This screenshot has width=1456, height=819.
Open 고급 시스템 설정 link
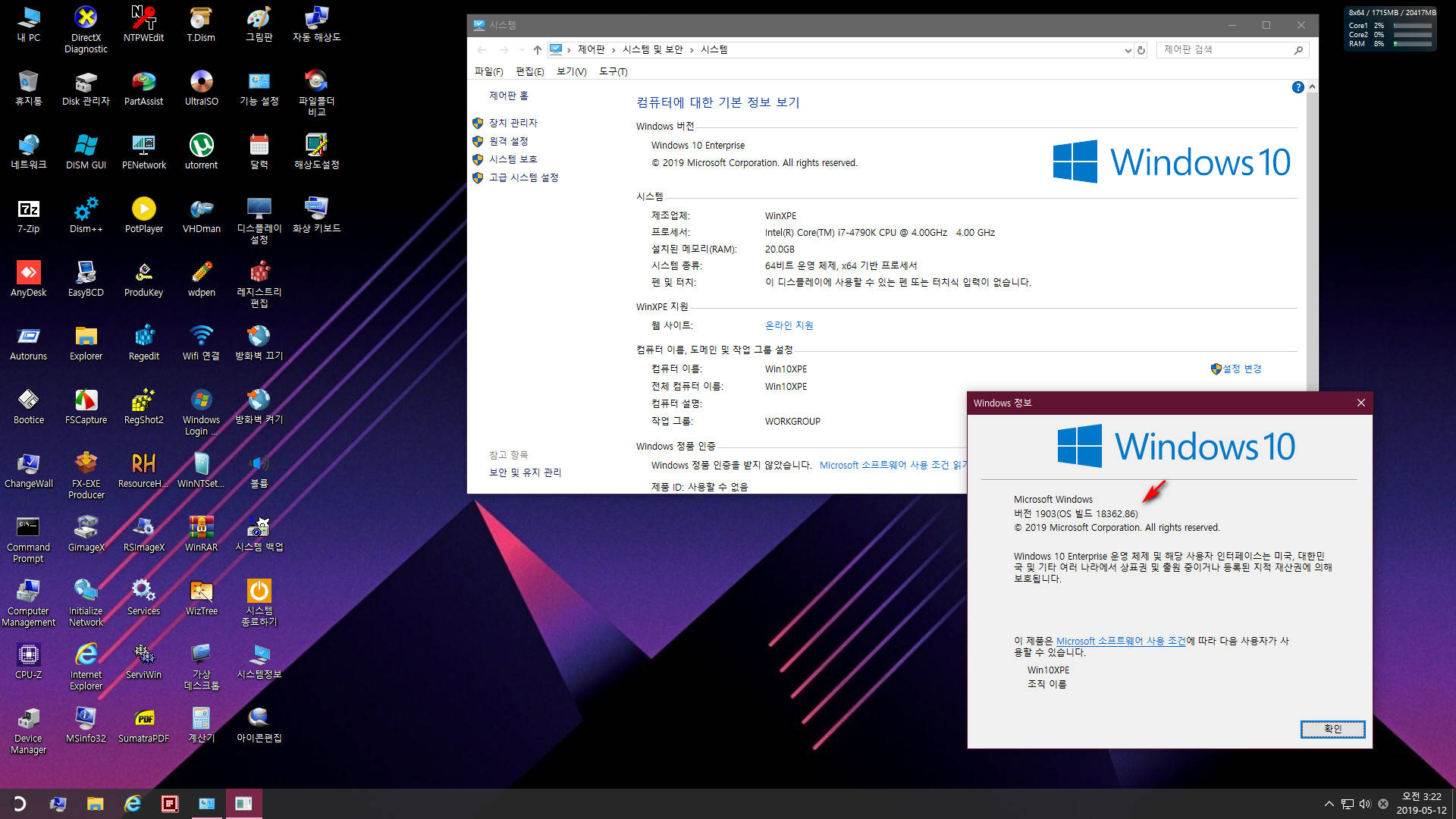(523, 177)
